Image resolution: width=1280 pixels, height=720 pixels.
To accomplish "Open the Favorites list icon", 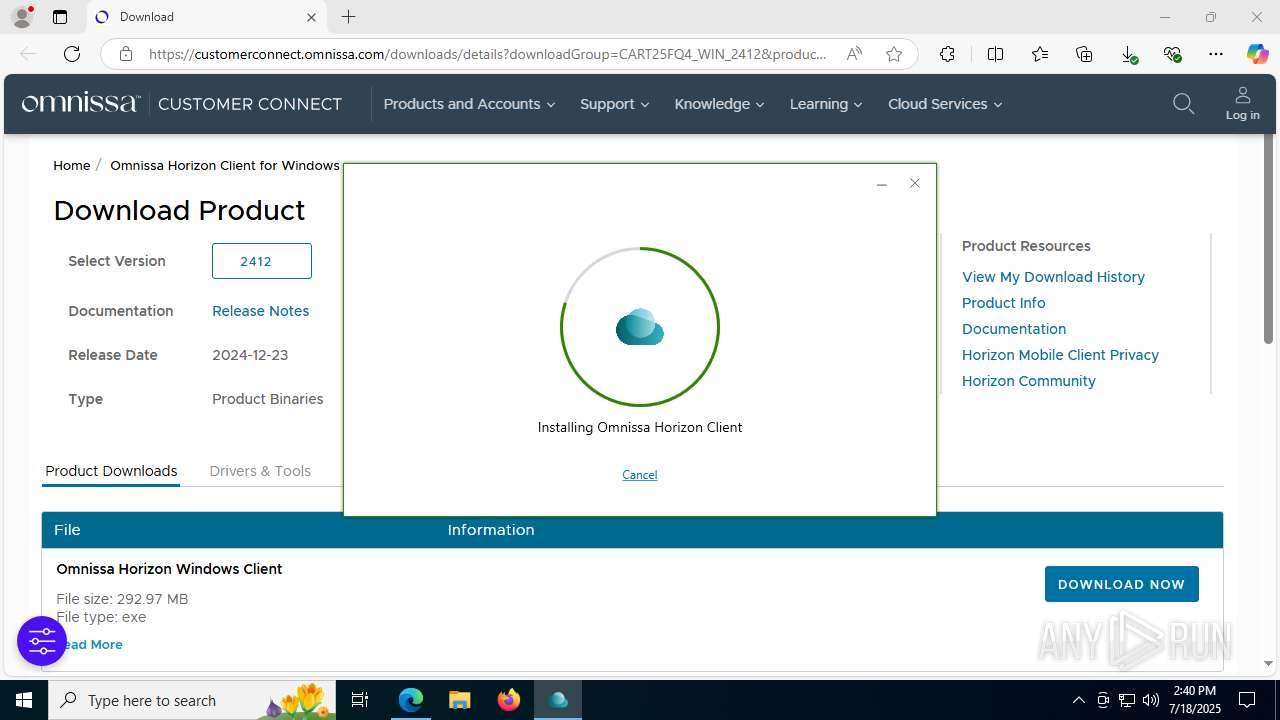I will coord(1040,54).
